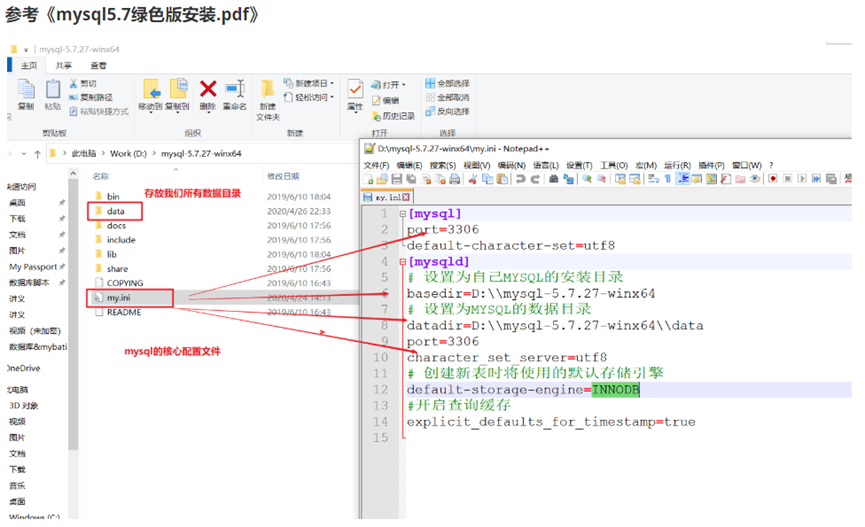Select the my.ini document tab in Notepad++
Image resolution: width=865 pixels, height=527 pixels.
click(387, 197)
